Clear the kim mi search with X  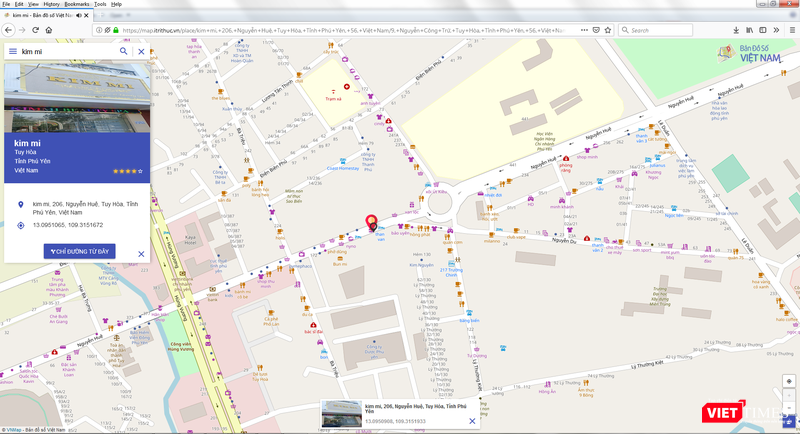[141, 51]
